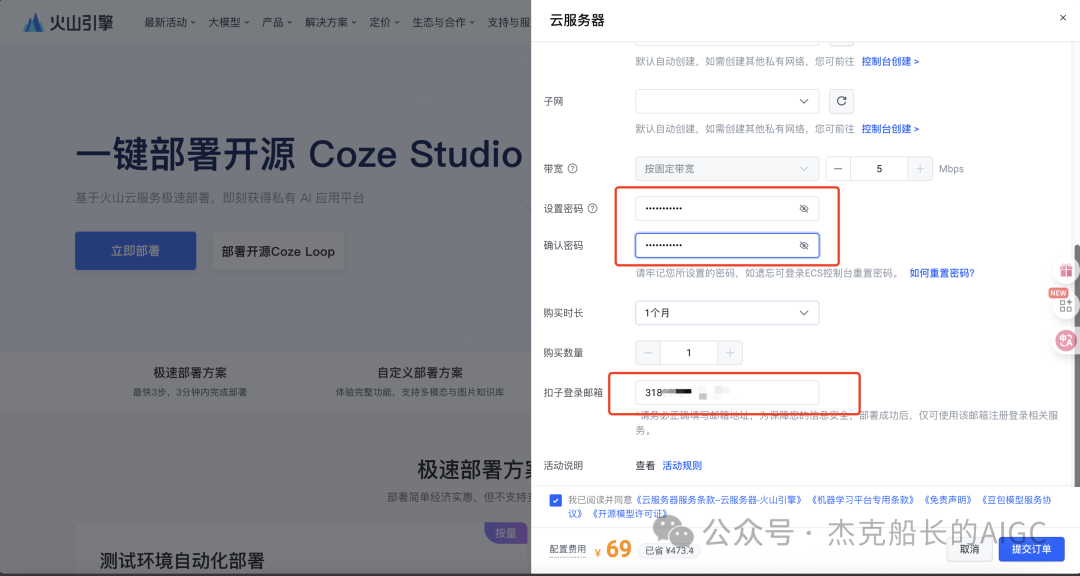Click the 提交订单 button
The width and height of the screenshot is (1080, 576).
[1031, 549]
